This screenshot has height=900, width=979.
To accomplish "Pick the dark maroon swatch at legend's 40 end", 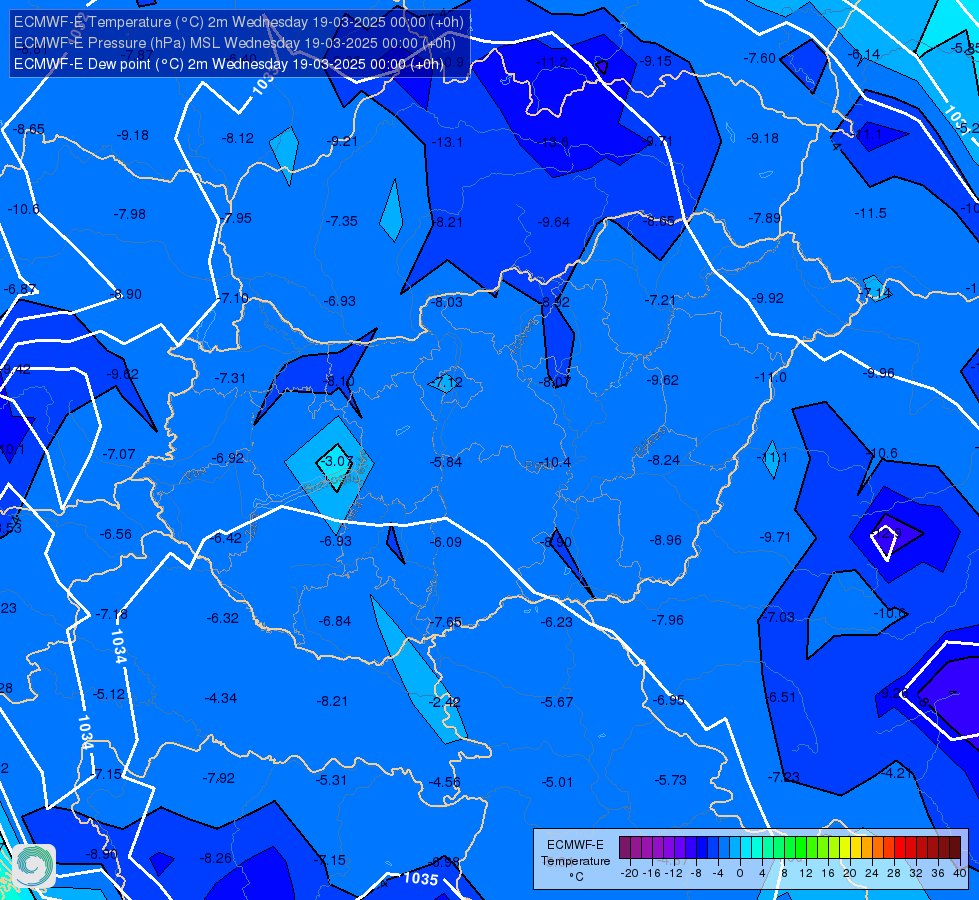I will click(x=955, y=848).
